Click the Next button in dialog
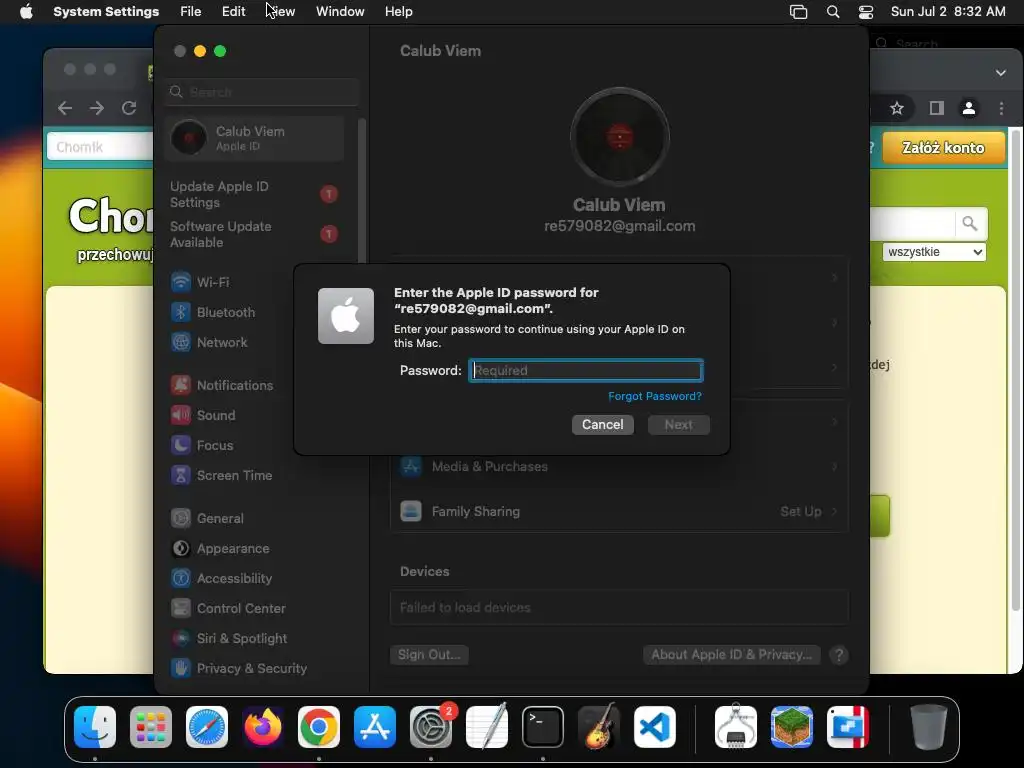Screen dimensions: 1024x768 pyautogui.click(x=679, y=424)
